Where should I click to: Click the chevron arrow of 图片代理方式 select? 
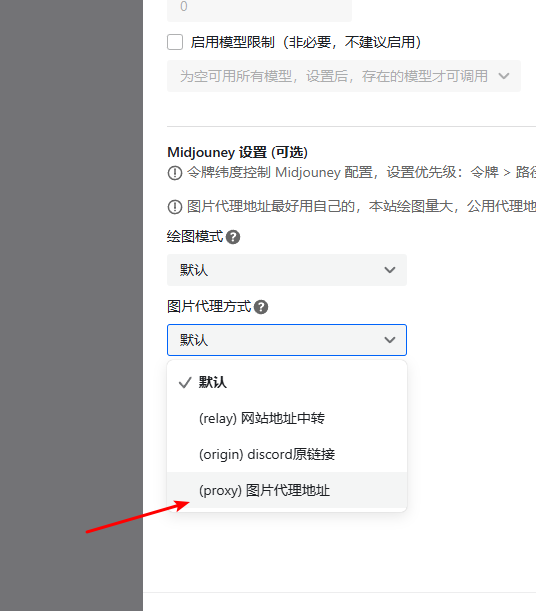coord(390,340)
